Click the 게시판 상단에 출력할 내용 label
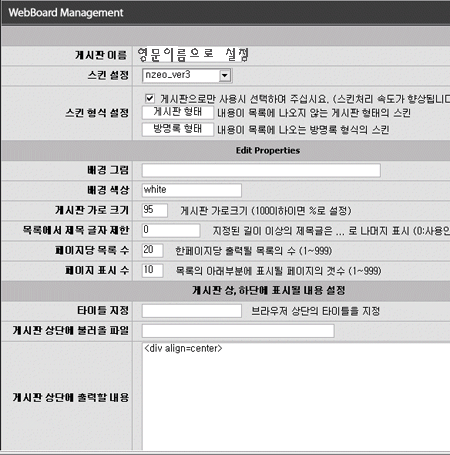450x455 pixels. 71,397
